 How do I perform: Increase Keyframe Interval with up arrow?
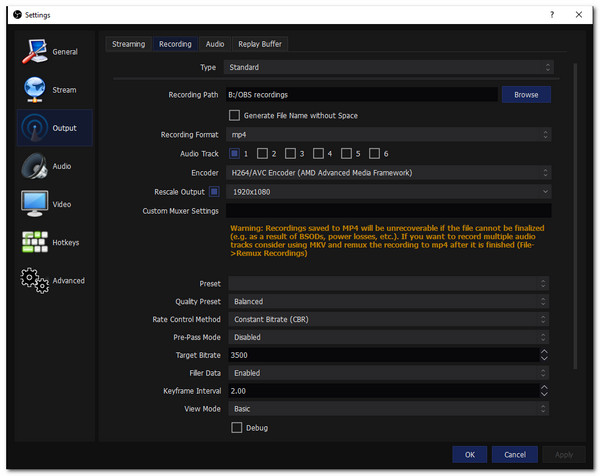point(544,387)
